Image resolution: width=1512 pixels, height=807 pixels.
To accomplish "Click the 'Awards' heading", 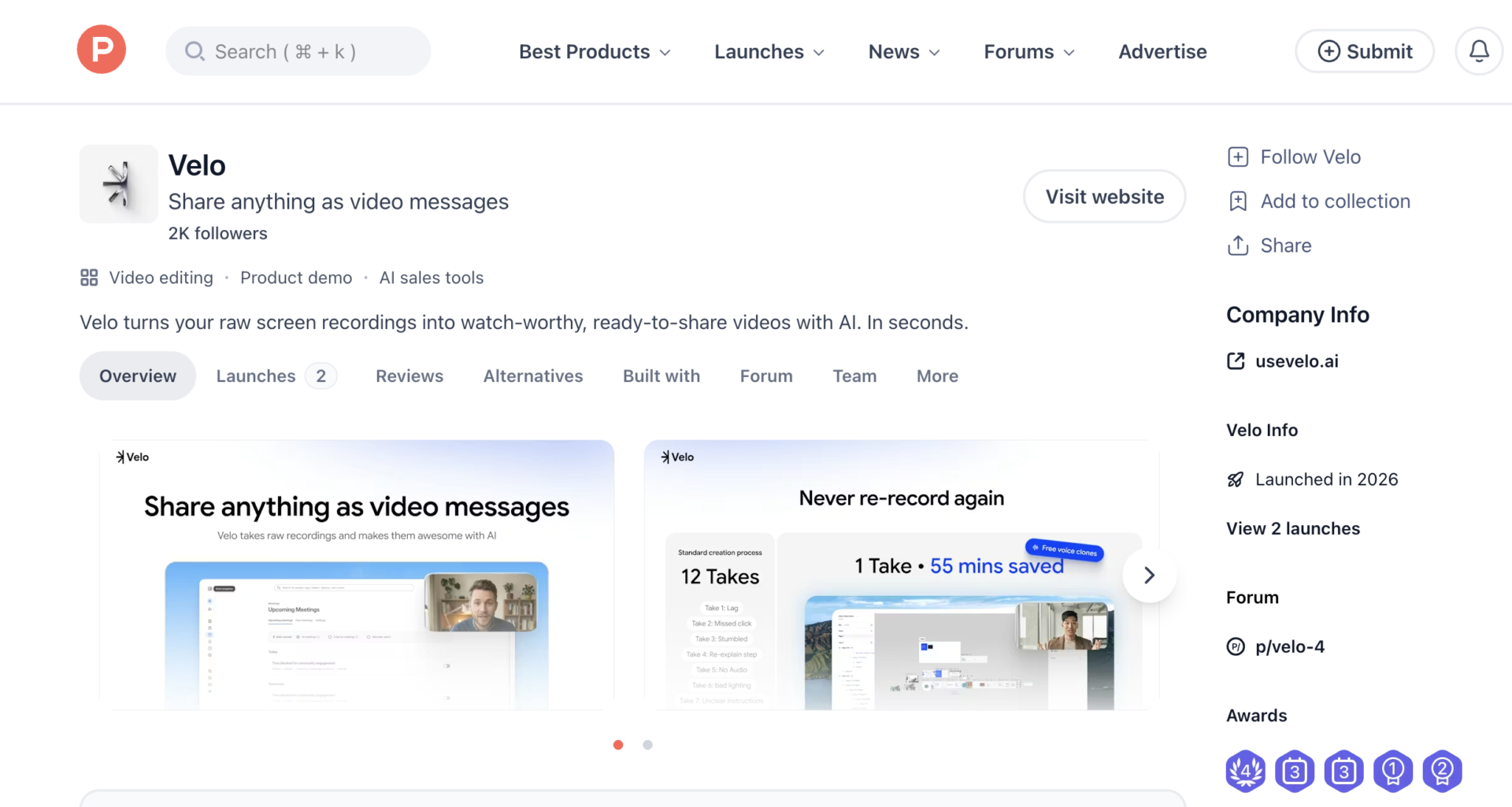I will point(1257,716).
